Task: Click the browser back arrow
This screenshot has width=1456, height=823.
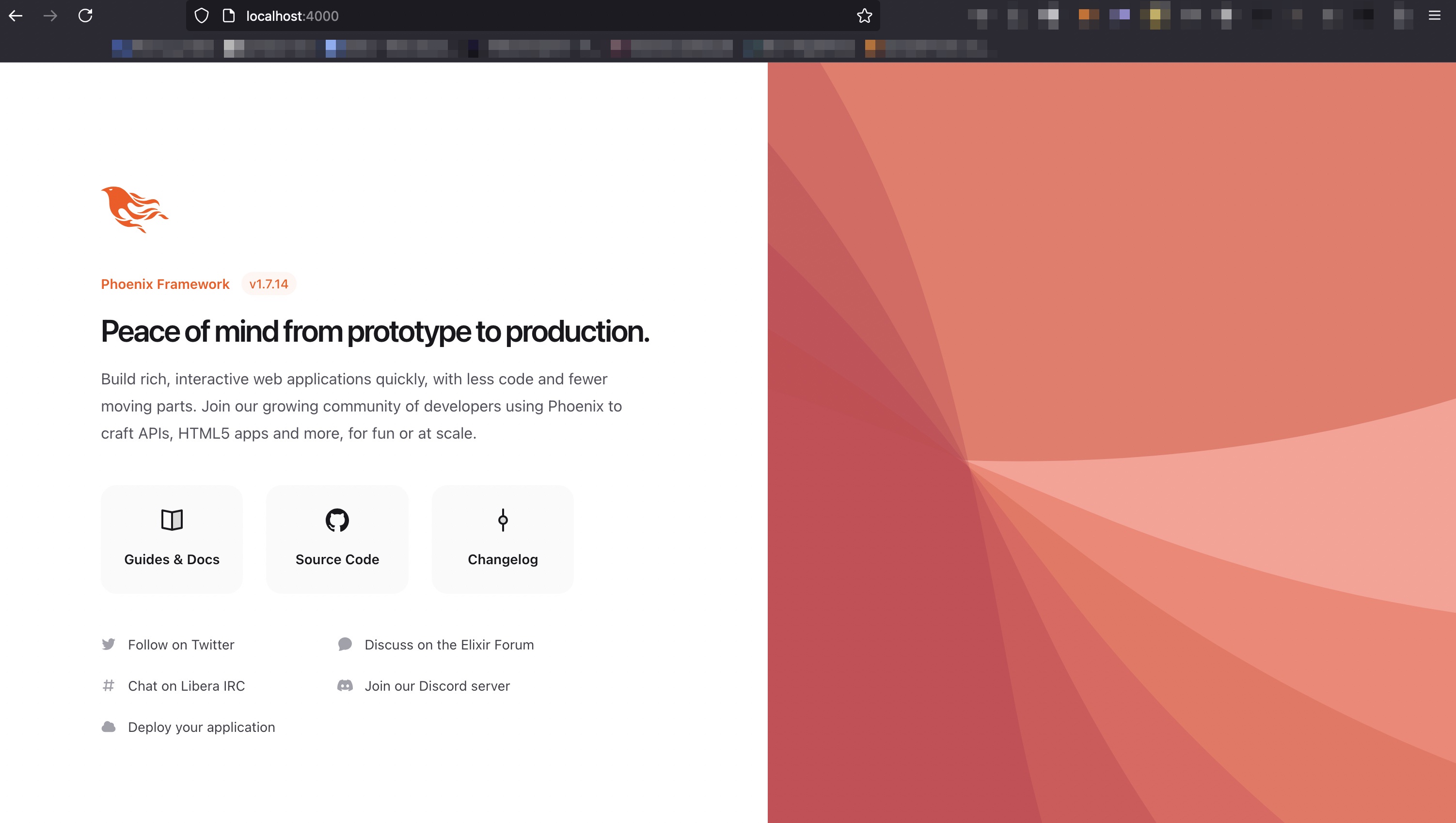Action: [x=16, y=16]
